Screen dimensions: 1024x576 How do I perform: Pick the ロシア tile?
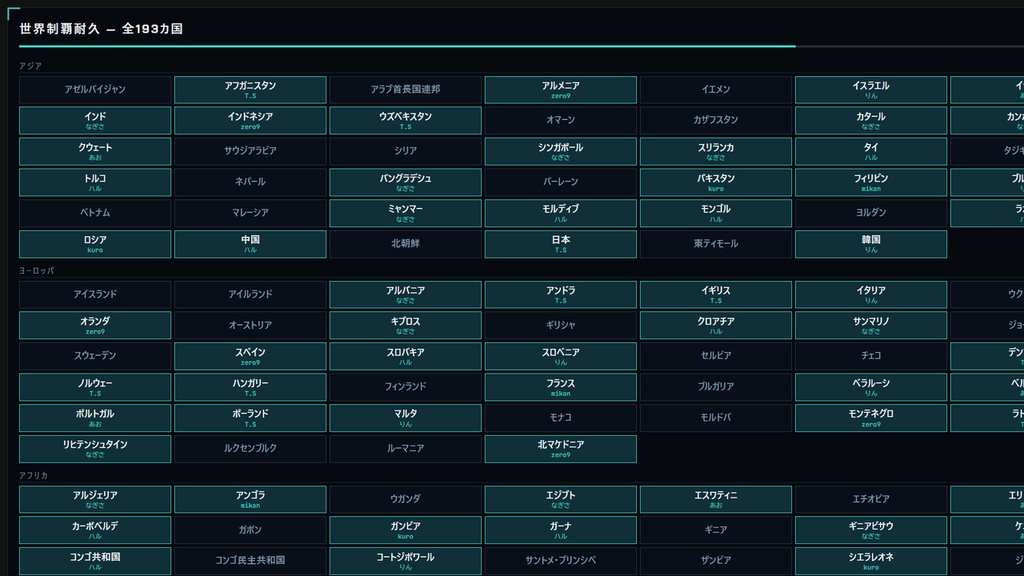click(x=95, y=244)
